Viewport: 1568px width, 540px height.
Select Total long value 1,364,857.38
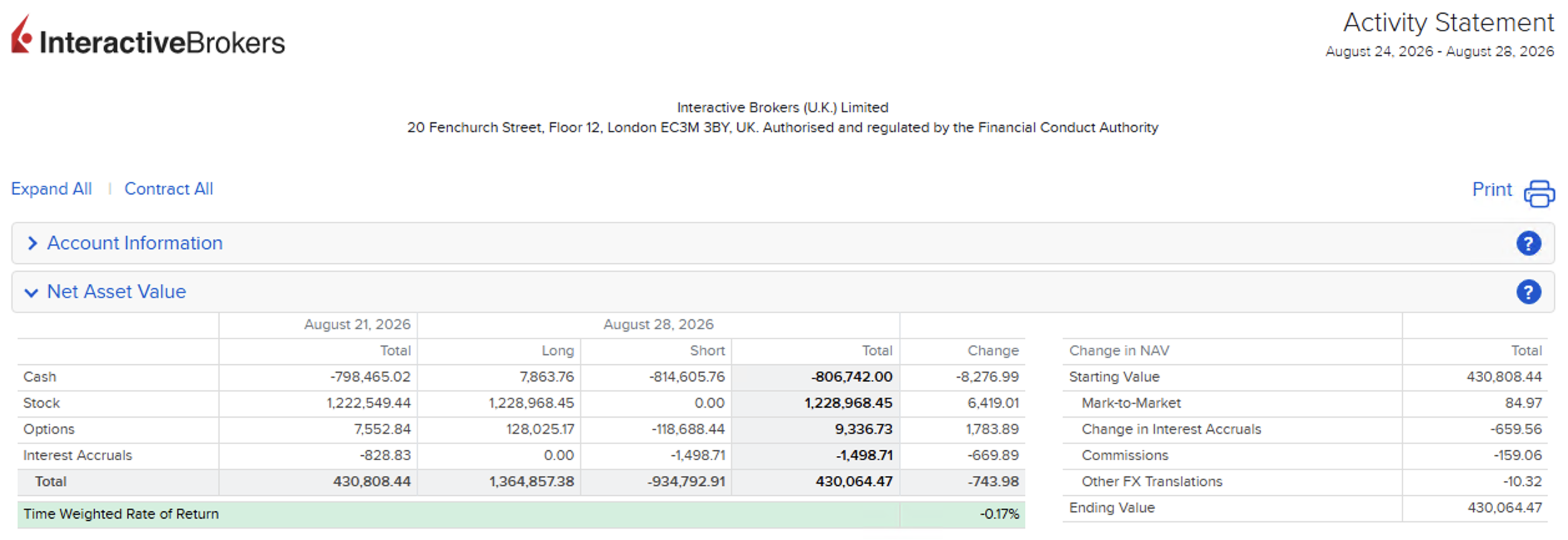tap(531, 481)
